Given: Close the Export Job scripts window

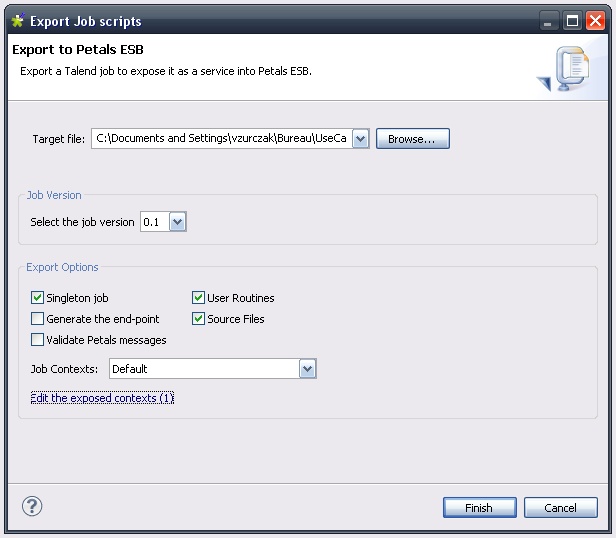Looking at the screenshot, I should (596, 20).
